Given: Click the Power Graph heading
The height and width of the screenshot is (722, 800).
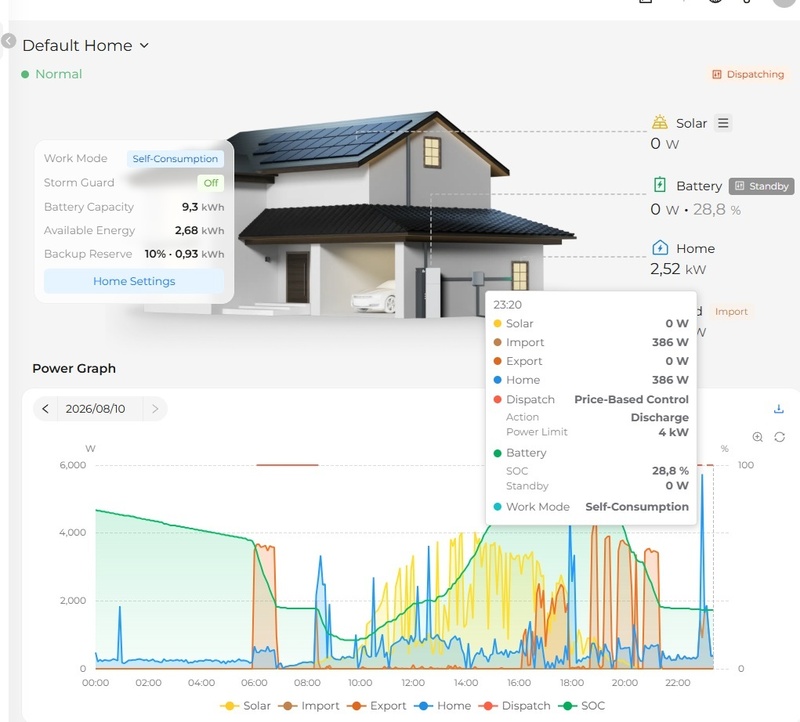Looking at the screenshot, I should (x=74, y=368).
